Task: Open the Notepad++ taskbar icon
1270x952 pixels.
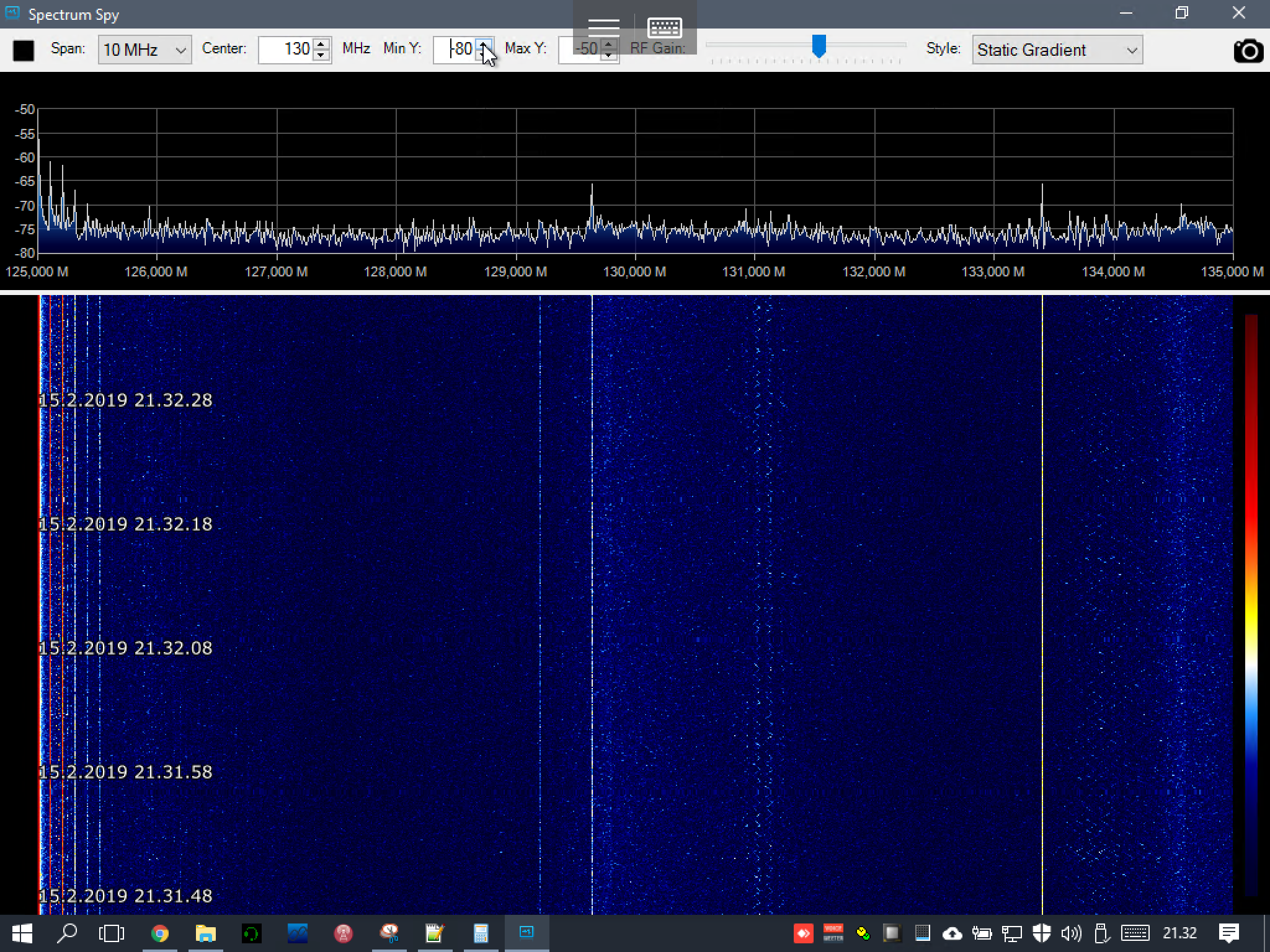Action: [435, 933]
